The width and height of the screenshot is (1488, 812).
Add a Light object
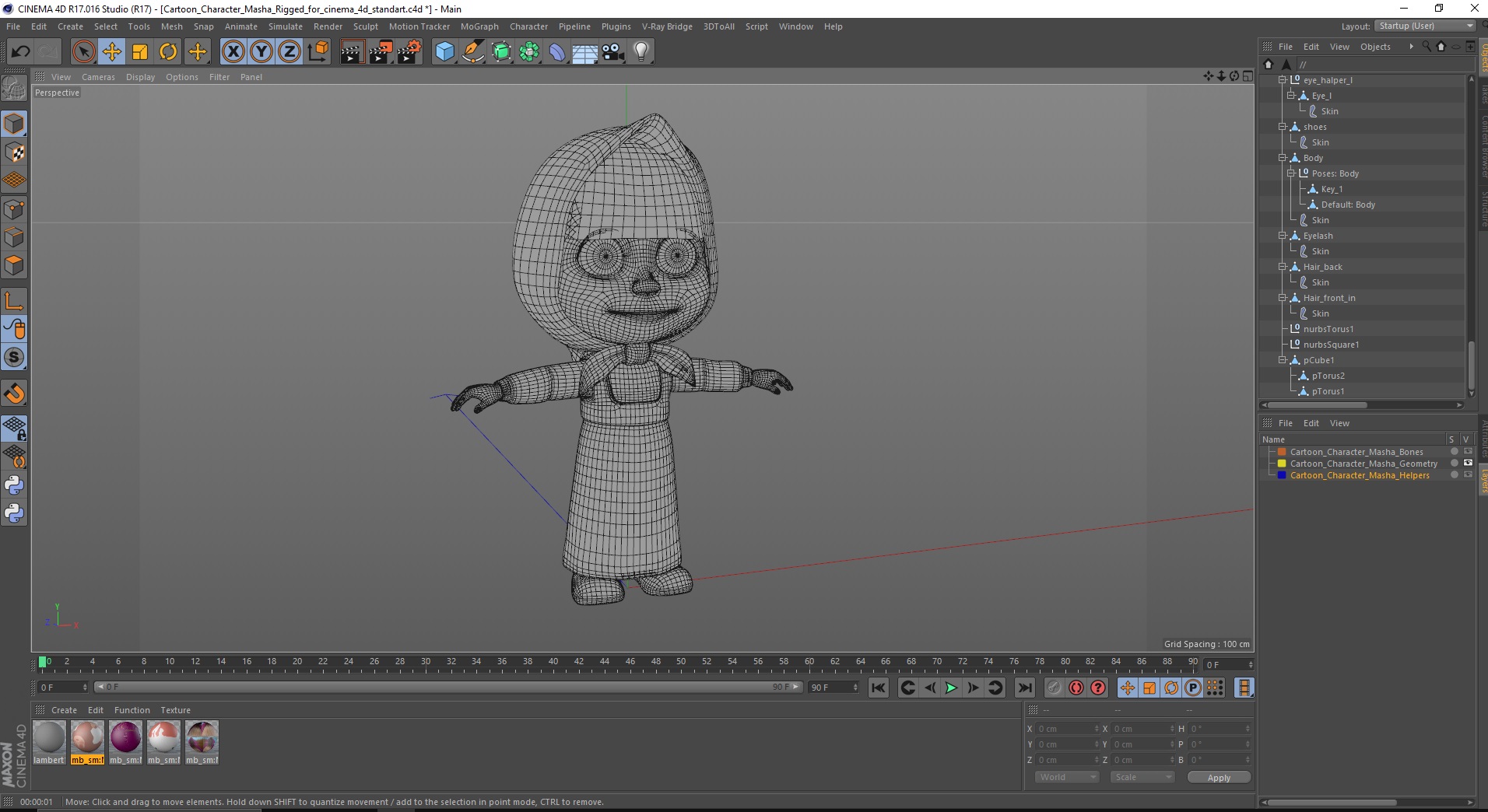[641, 52]
